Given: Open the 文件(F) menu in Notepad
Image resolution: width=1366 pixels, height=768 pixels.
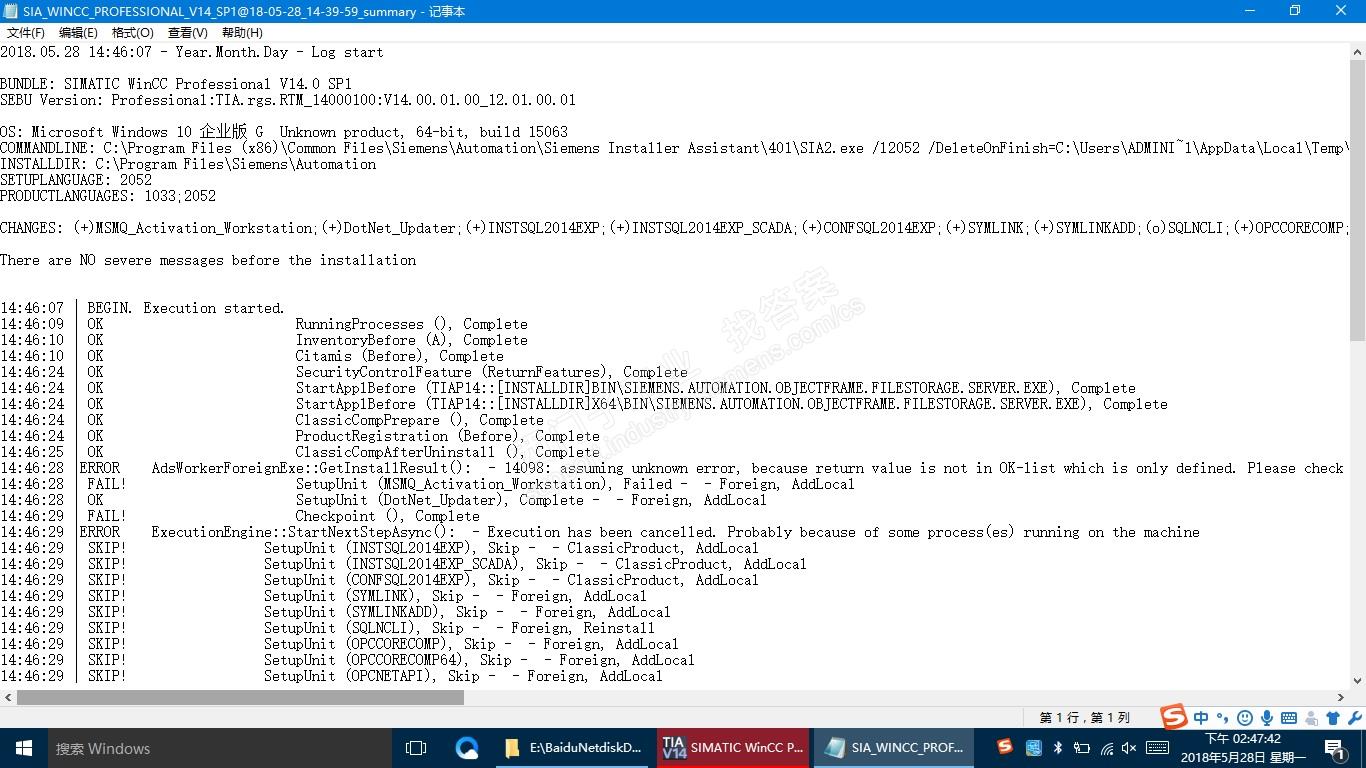Looking at the screenshot, I should click(x=26, y=33).
